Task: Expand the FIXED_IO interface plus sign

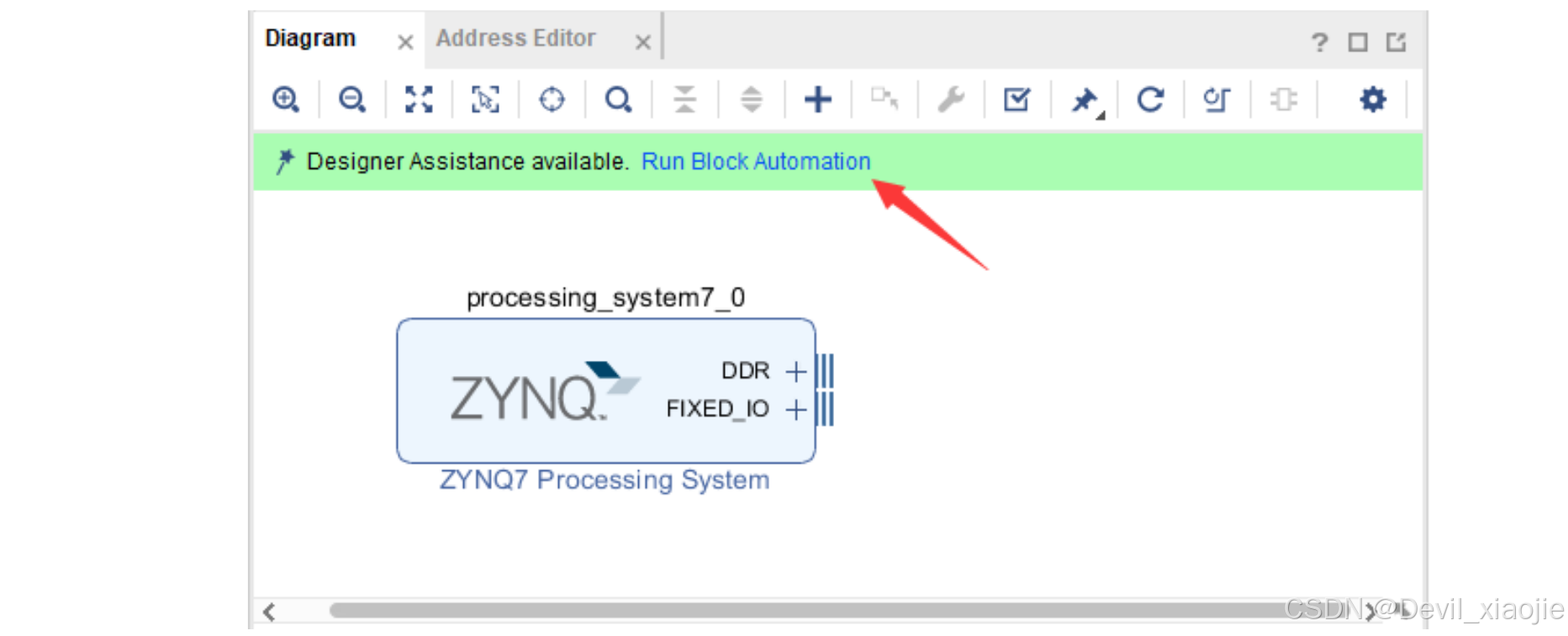Action: pyautogui.click(x=795, y=410)
